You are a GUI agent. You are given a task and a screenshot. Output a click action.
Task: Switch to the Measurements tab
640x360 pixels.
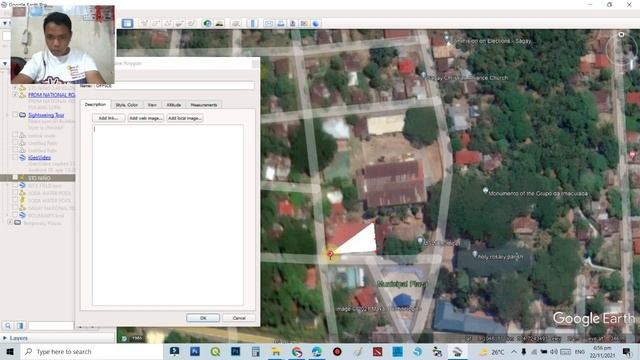pyautogui.click(x=204, y=105)
